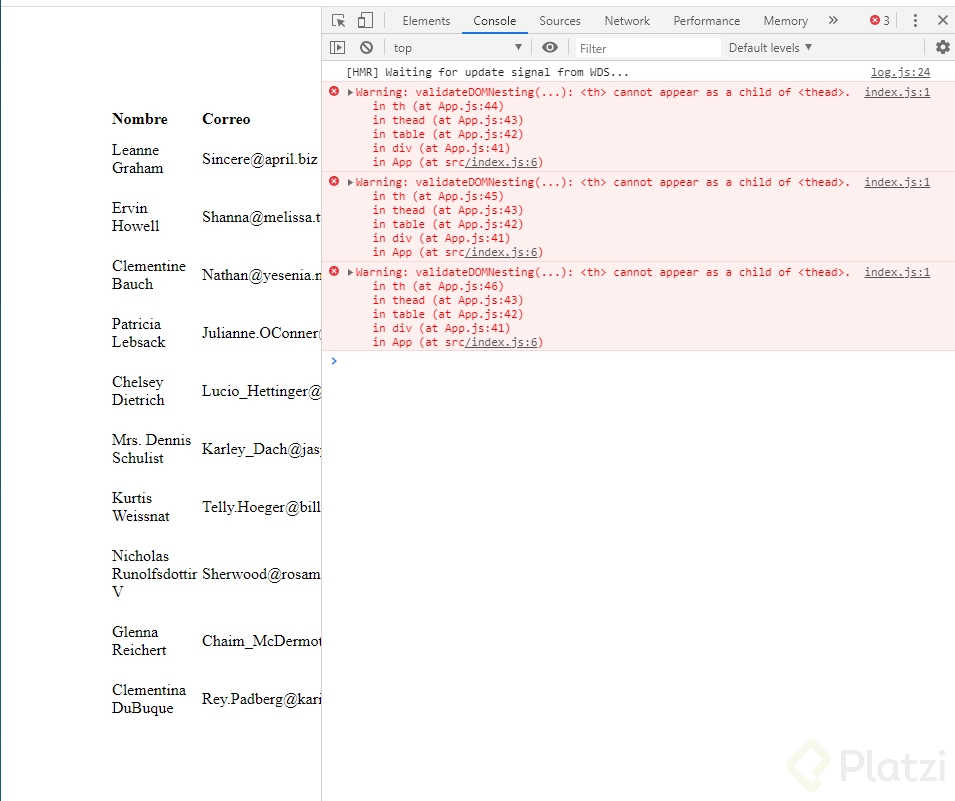The height and width of the screenshot is (801, 955).
Task: Click the Nombre column header
Action: tap(139, 119)
